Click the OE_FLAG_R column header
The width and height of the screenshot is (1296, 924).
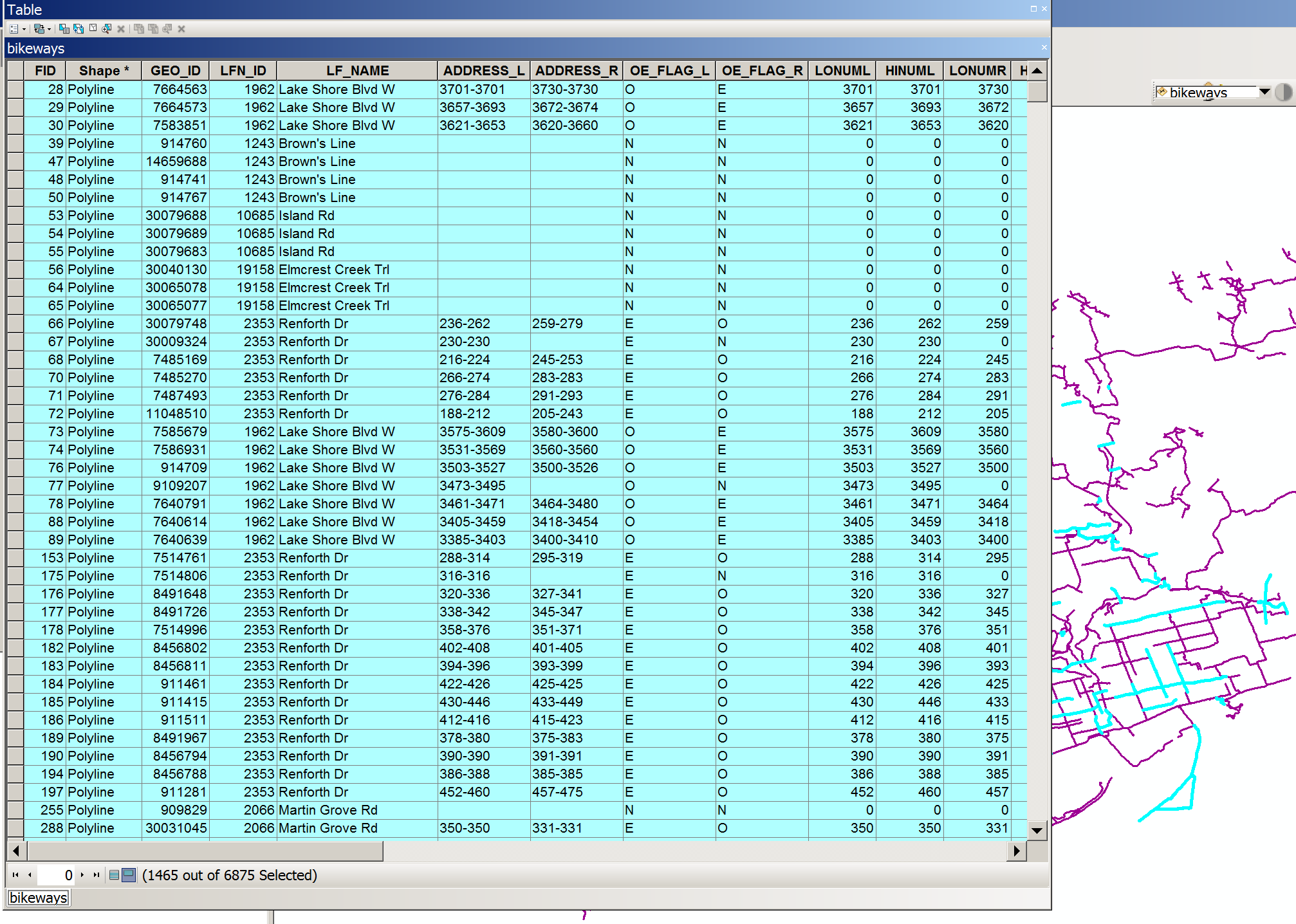pos(762,71)
